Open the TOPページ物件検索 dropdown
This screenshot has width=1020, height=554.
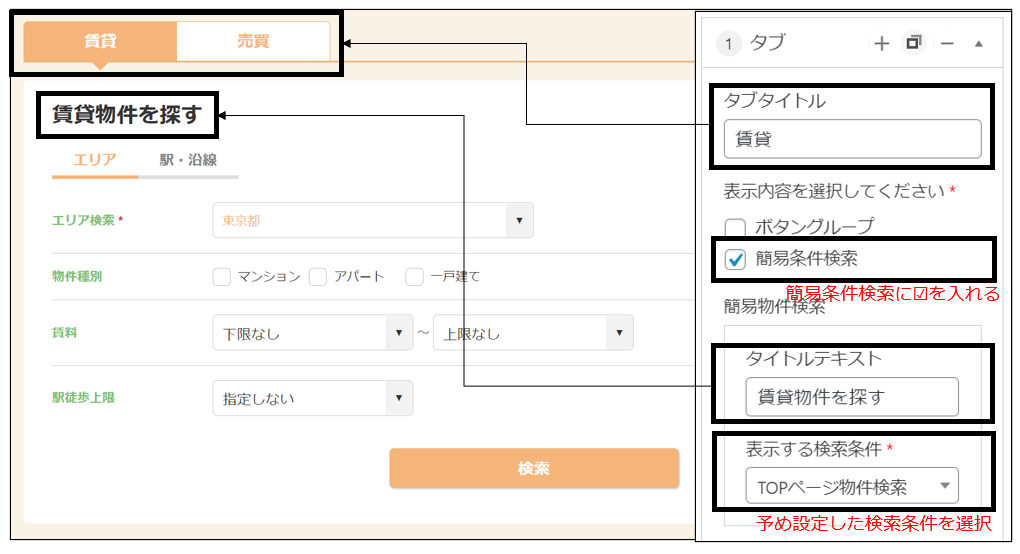[x=851, y=487]
